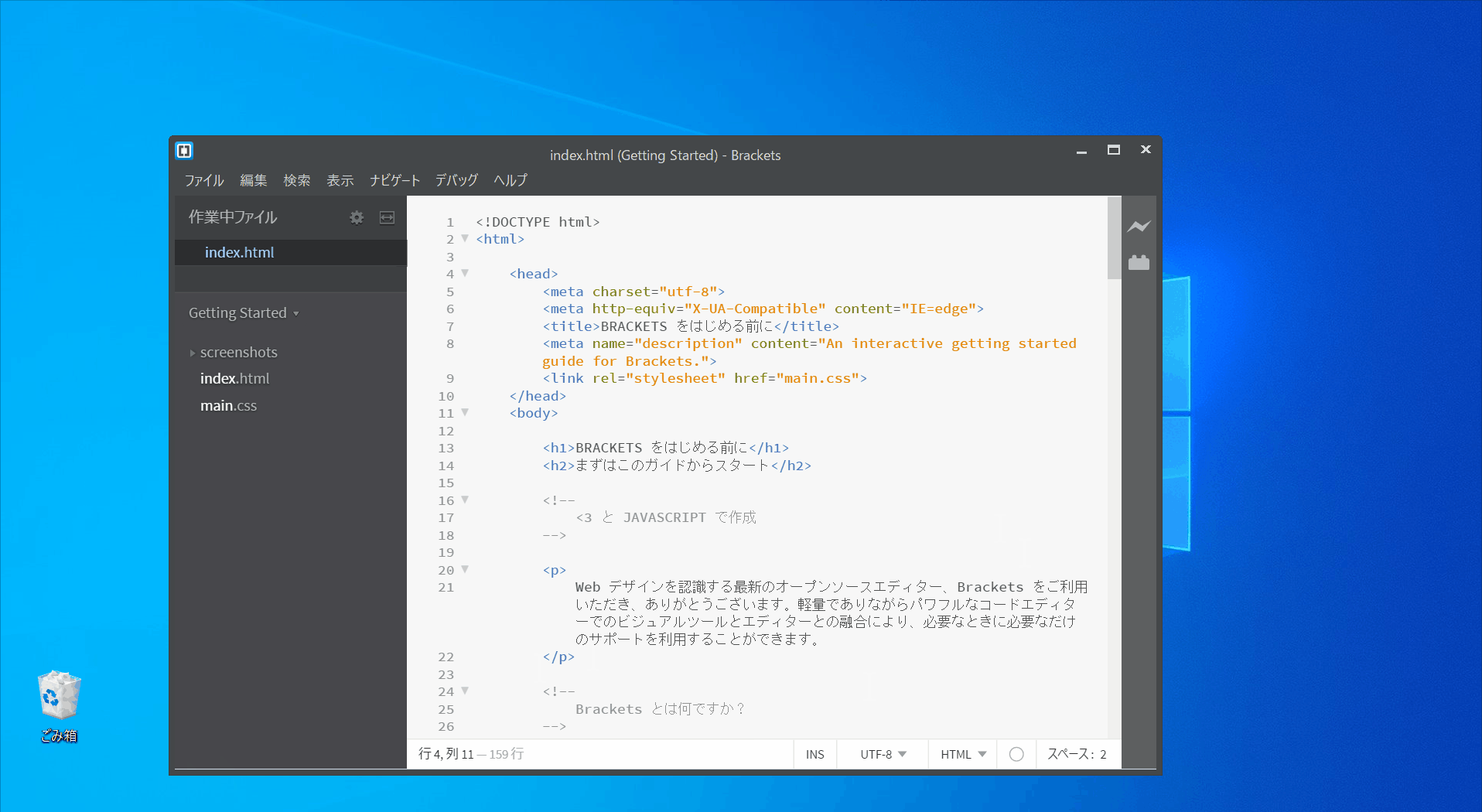This screenshot has width=1482, height=812.
Task: Expand the screenshots folder
Action: pyautogui.click(x=193, y=353)
